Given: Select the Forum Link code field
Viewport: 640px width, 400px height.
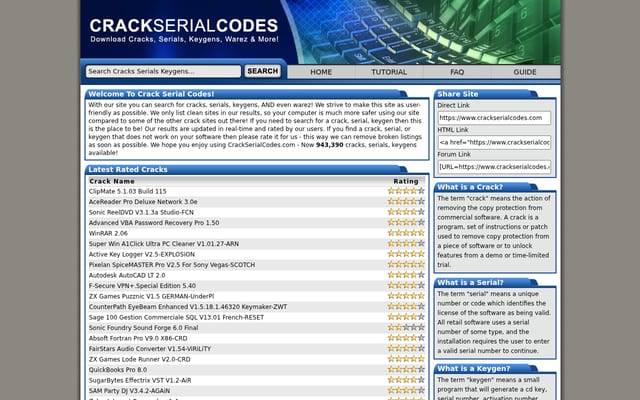Looking at the screenshot, I should (x=494, y=167).
